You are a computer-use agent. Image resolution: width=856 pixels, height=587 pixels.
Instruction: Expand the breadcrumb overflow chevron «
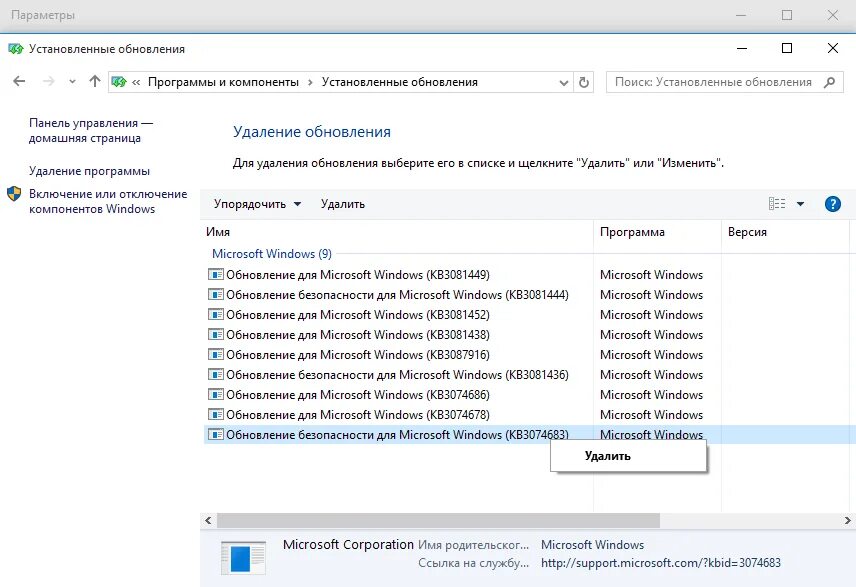[136, 82]
